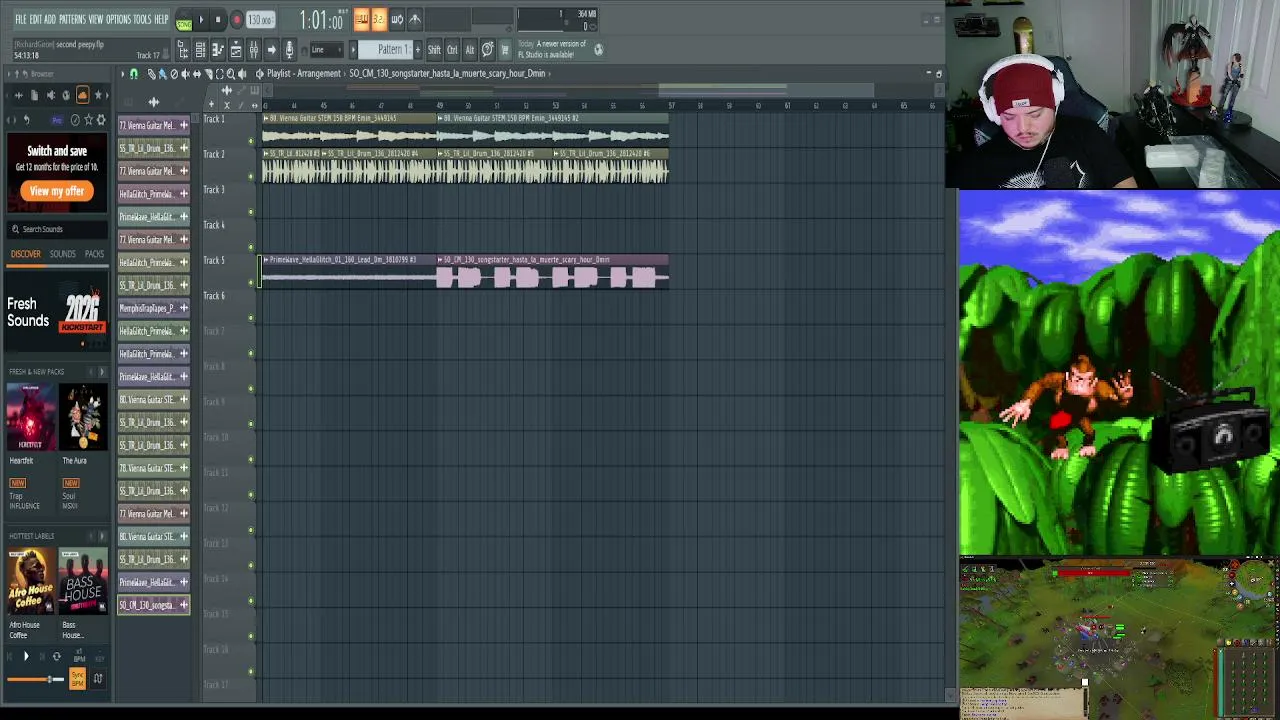The image size is (1280, 720).
Task: Open the Piano roll icon
Action: (218, 49)
